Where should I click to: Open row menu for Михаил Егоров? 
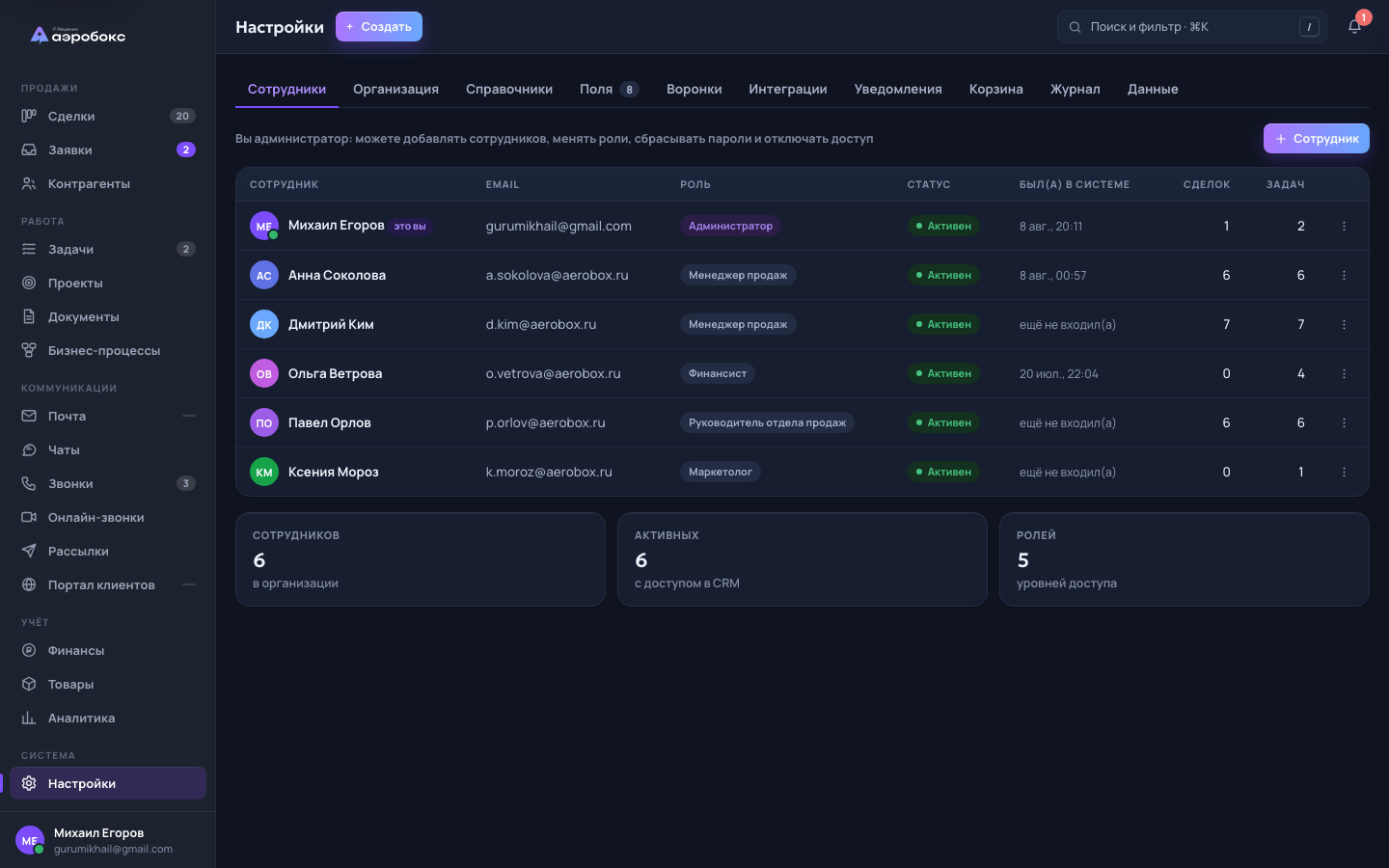[1344, 226]
